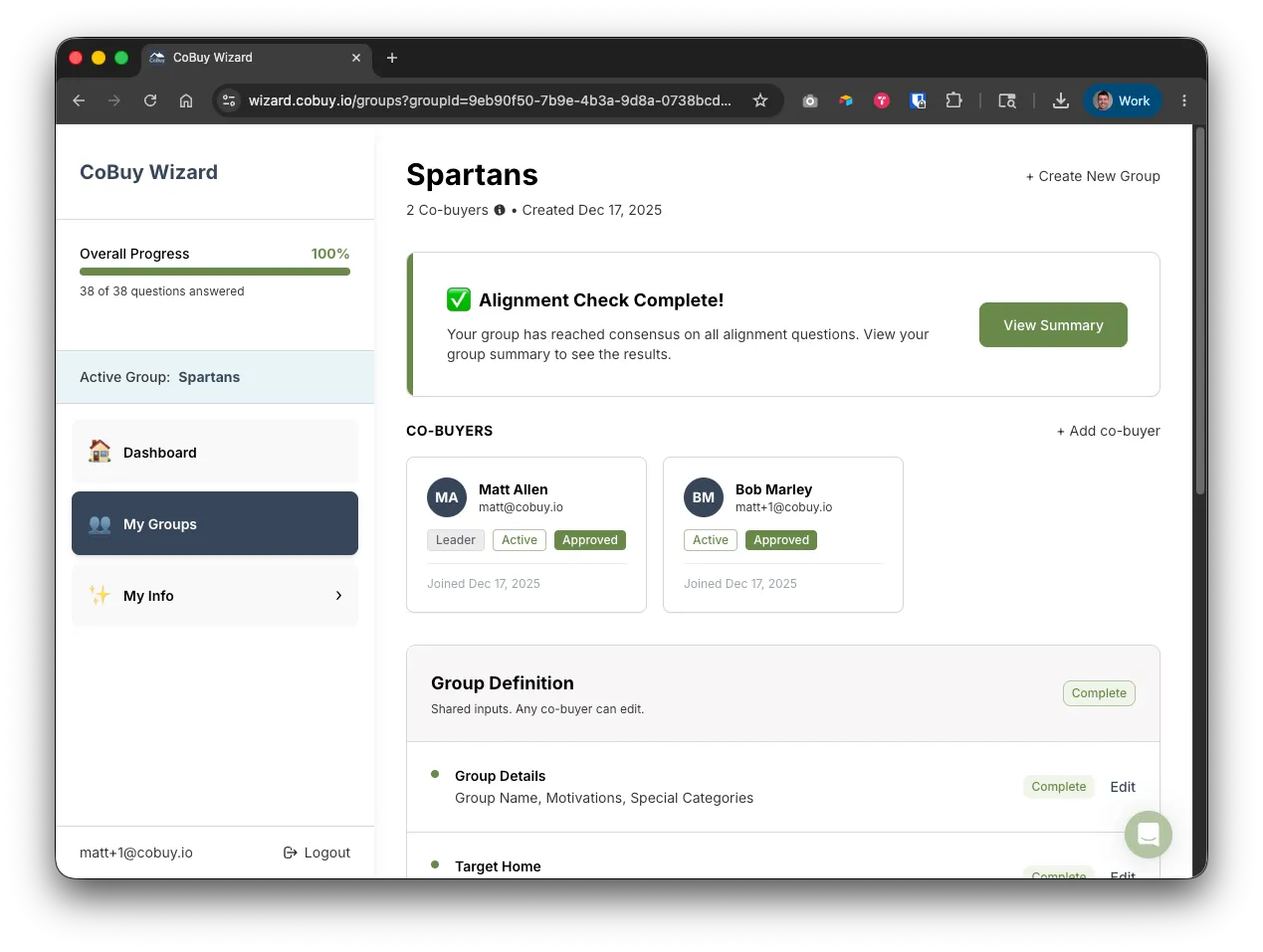The width and height of the screenshot is (1263, 952).
Task: Bookmark this page with the star icon
Action: point(760,100)
